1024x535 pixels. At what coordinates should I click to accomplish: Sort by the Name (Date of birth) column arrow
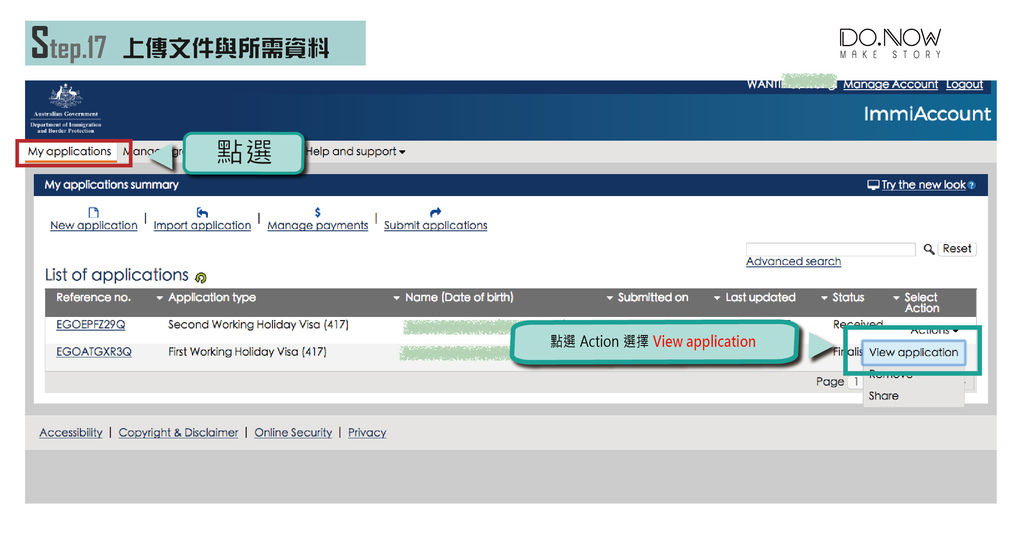pos(396,298)
